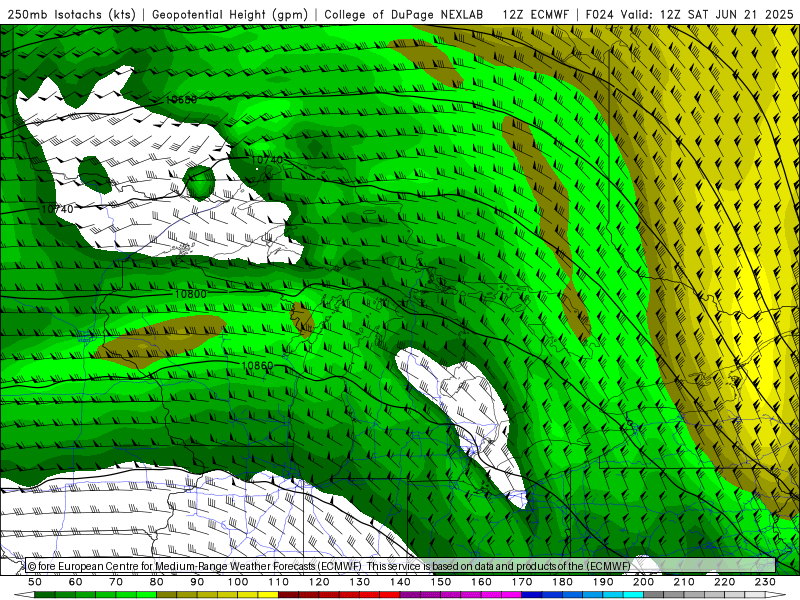800x600 pixels.
Task: Click the 210 value on the color scale
Action: [684, 582]
